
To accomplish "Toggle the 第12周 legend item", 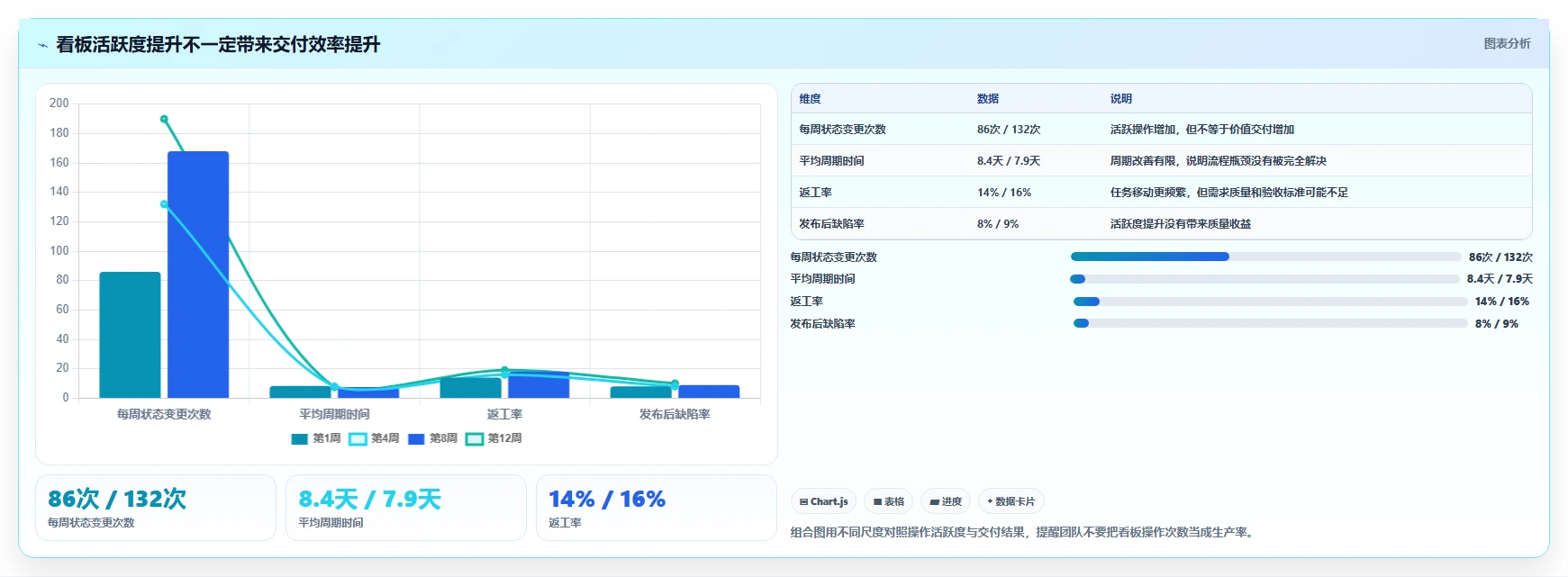I will pos(494,438).
